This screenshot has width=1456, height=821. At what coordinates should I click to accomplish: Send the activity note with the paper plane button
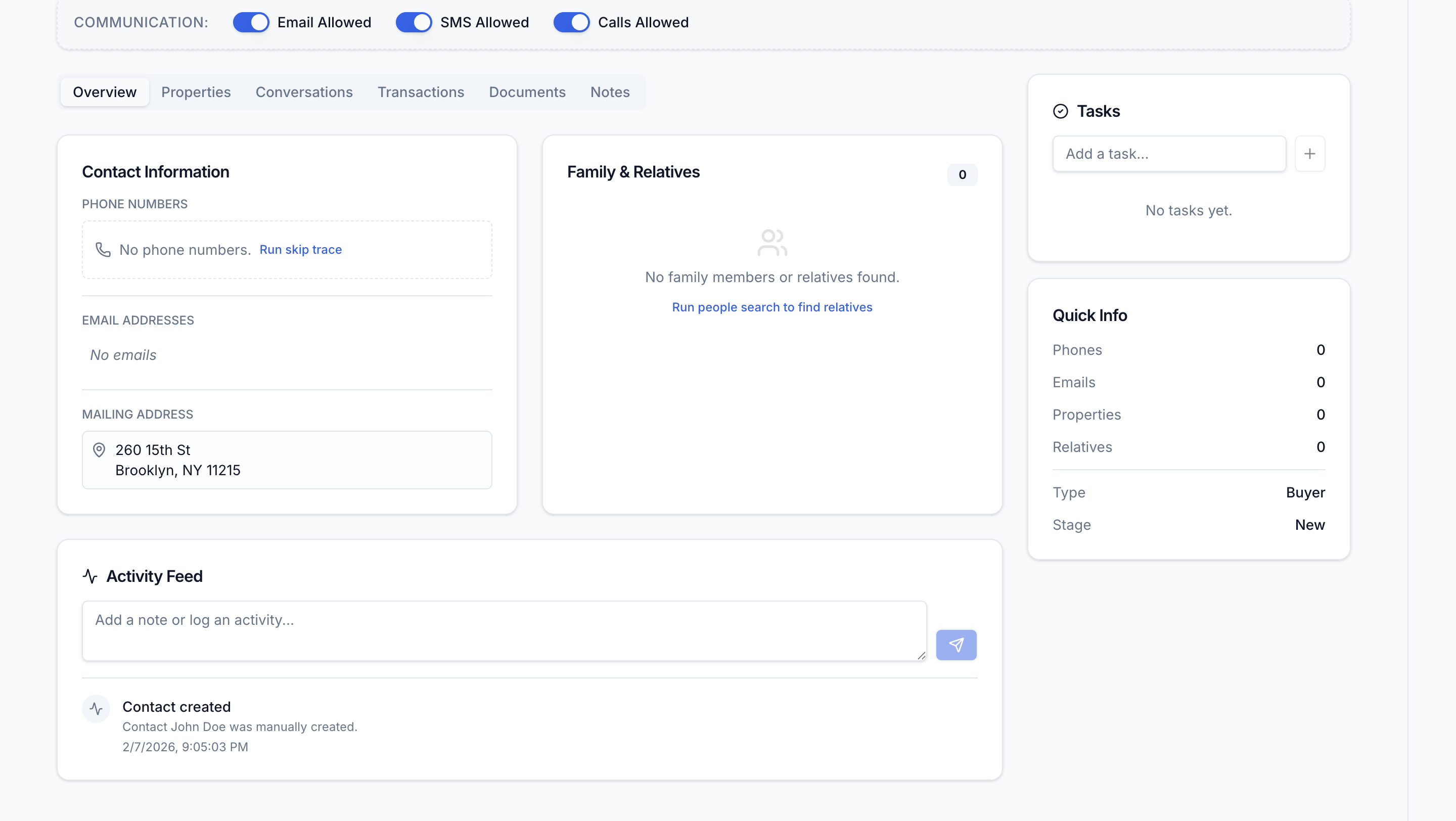click(956, 645)
